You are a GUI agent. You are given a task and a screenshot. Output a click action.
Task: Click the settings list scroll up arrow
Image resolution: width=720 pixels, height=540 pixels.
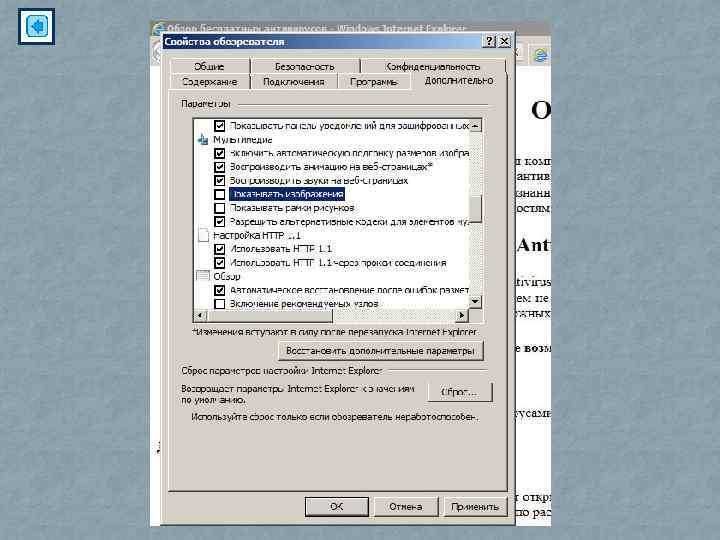(476, 125)
